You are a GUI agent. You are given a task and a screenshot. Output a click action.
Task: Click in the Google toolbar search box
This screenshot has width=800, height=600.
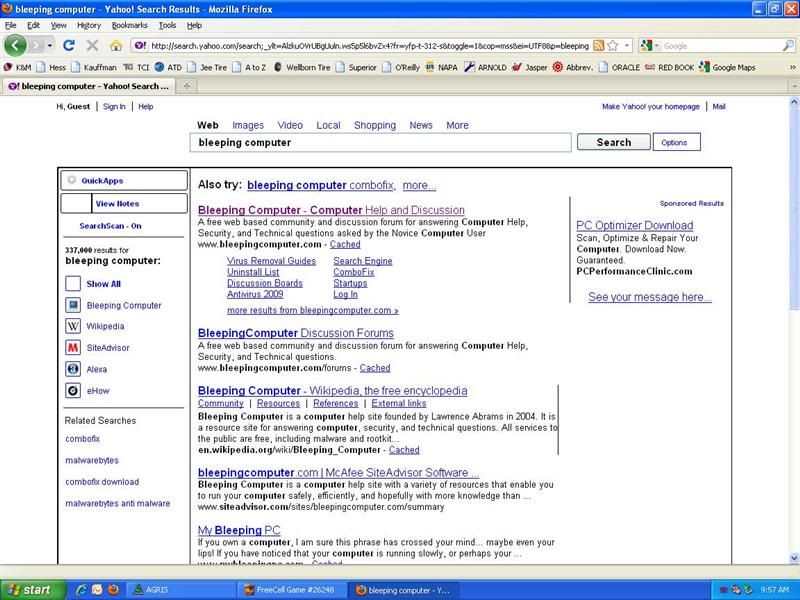(721, 46)
